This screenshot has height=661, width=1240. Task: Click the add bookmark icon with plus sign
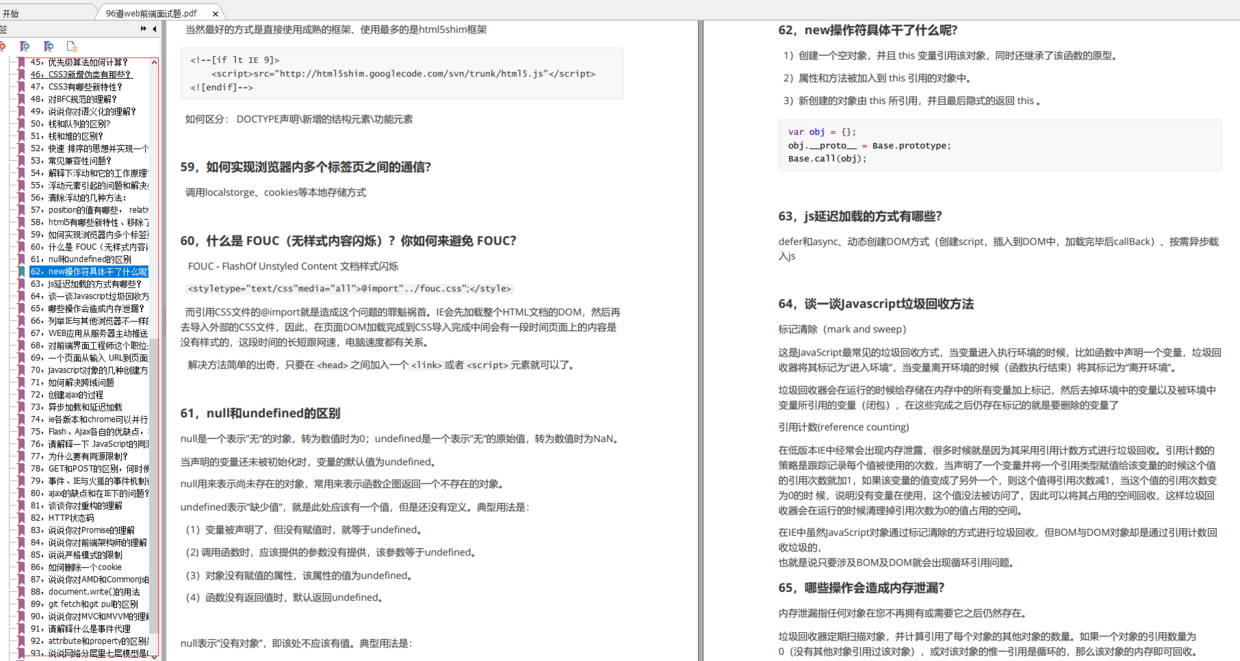point(24,46)
